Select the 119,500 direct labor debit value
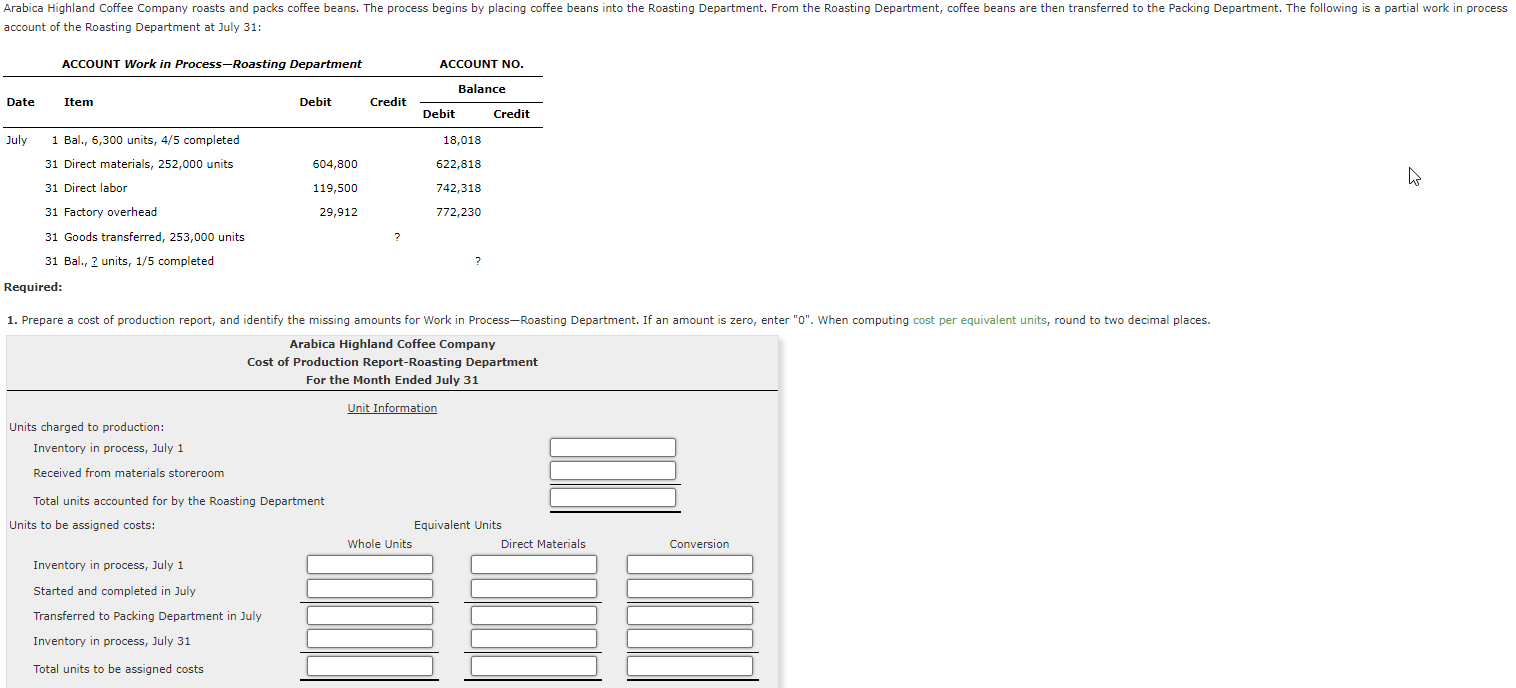1516x688 pixels. tap(335, 188)
